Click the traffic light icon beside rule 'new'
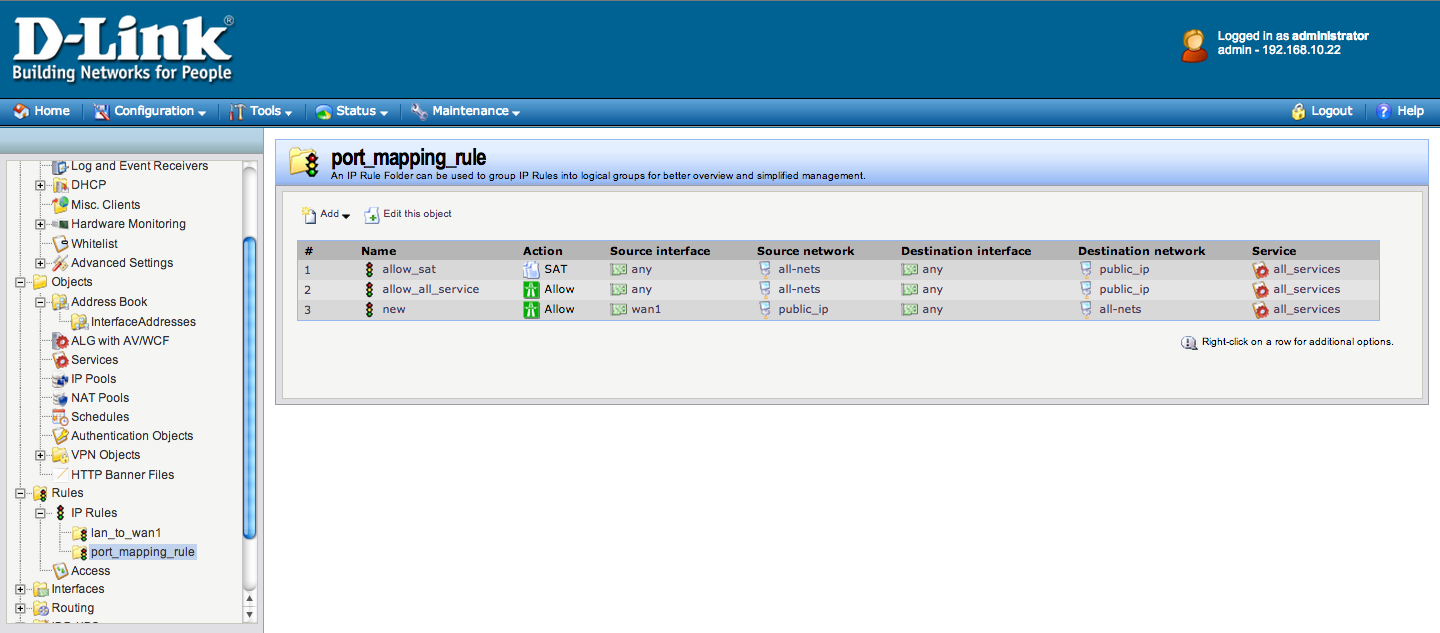 point(369,309)
